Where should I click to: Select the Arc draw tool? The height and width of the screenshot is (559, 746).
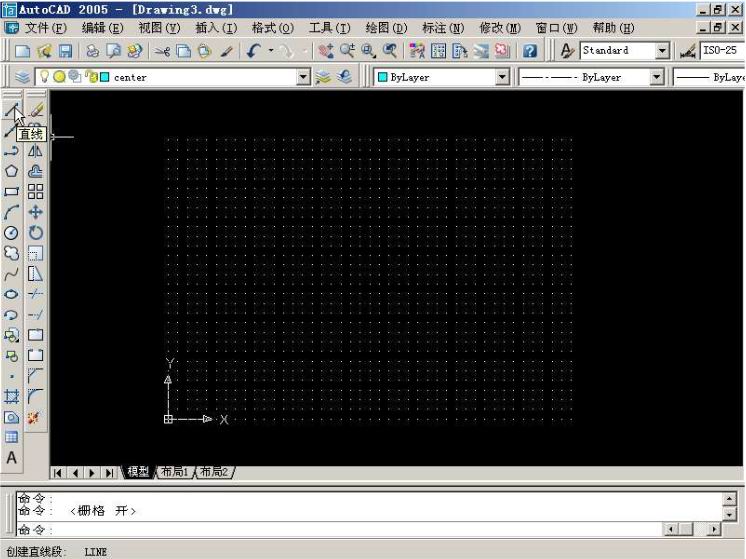(x=11, y=212)
